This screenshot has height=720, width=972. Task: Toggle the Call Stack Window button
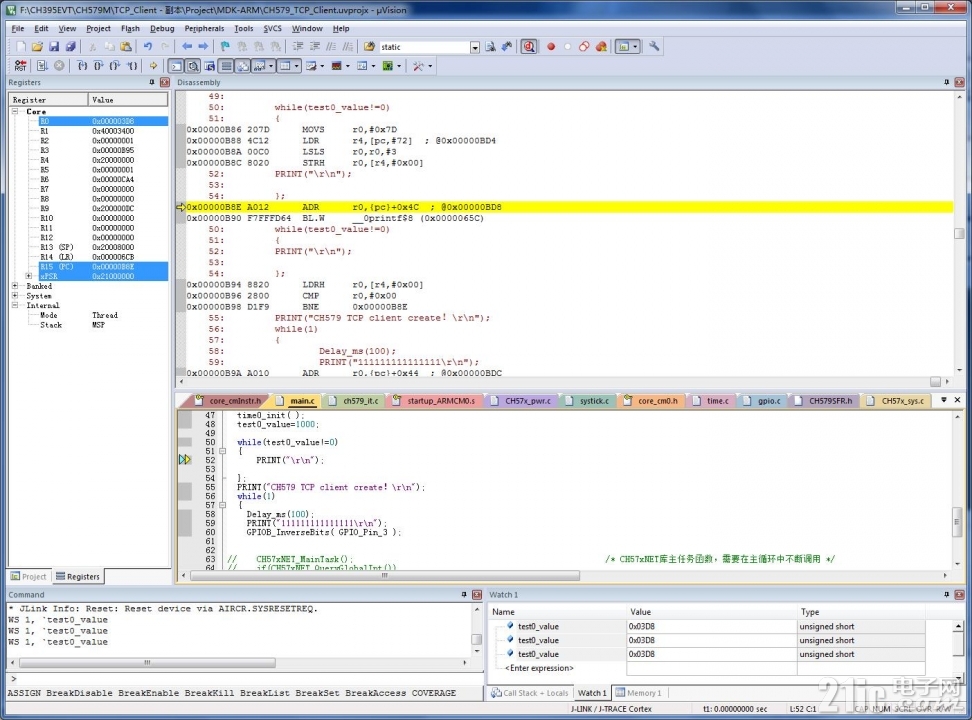point(242,66)
